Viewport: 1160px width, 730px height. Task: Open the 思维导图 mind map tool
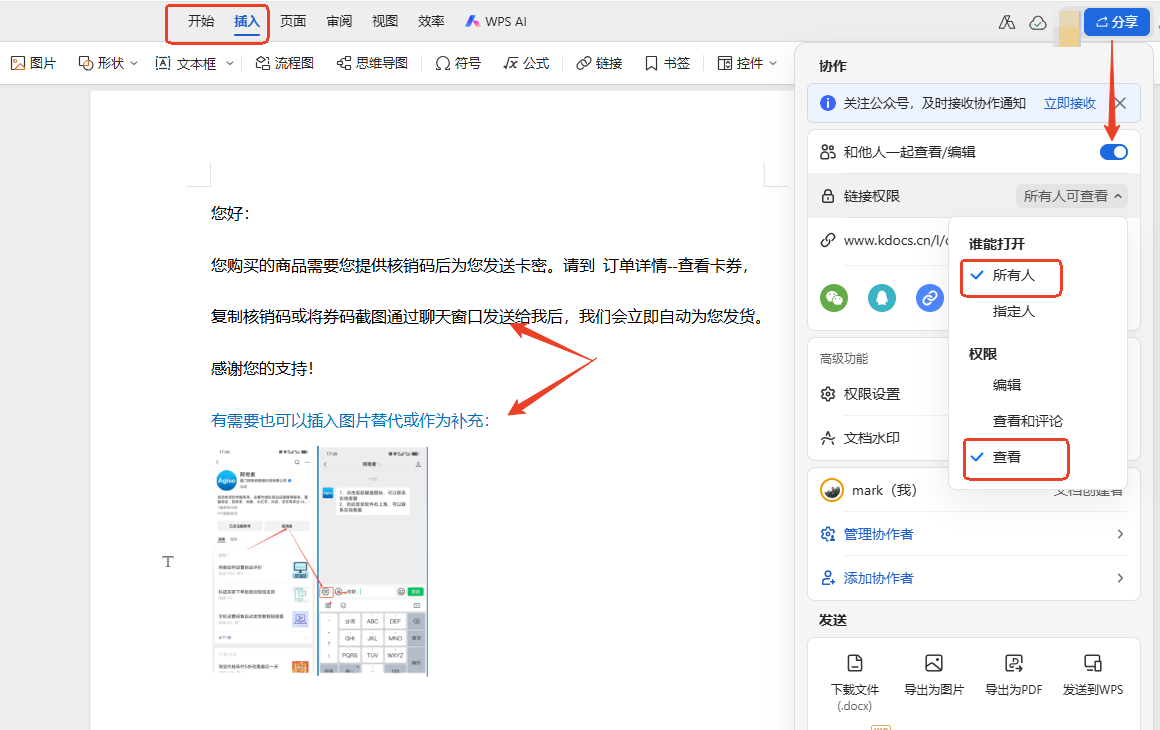pyautogui.click(x=372, y=64)
